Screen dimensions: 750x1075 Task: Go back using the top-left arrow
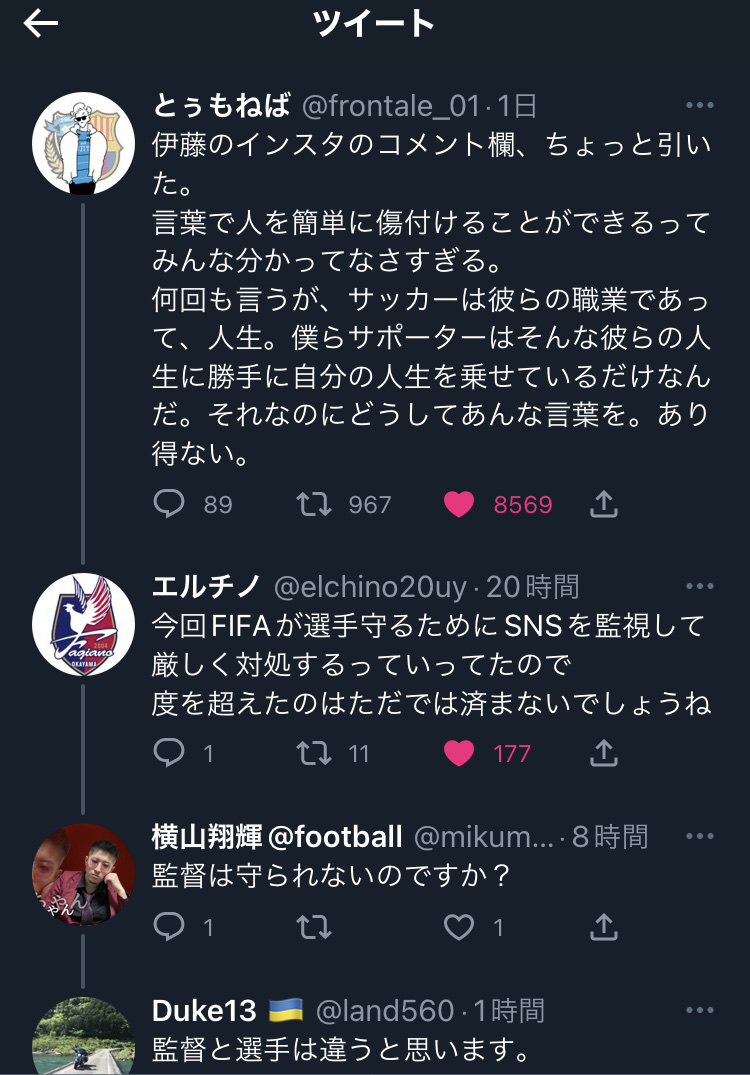click(40, 24)
